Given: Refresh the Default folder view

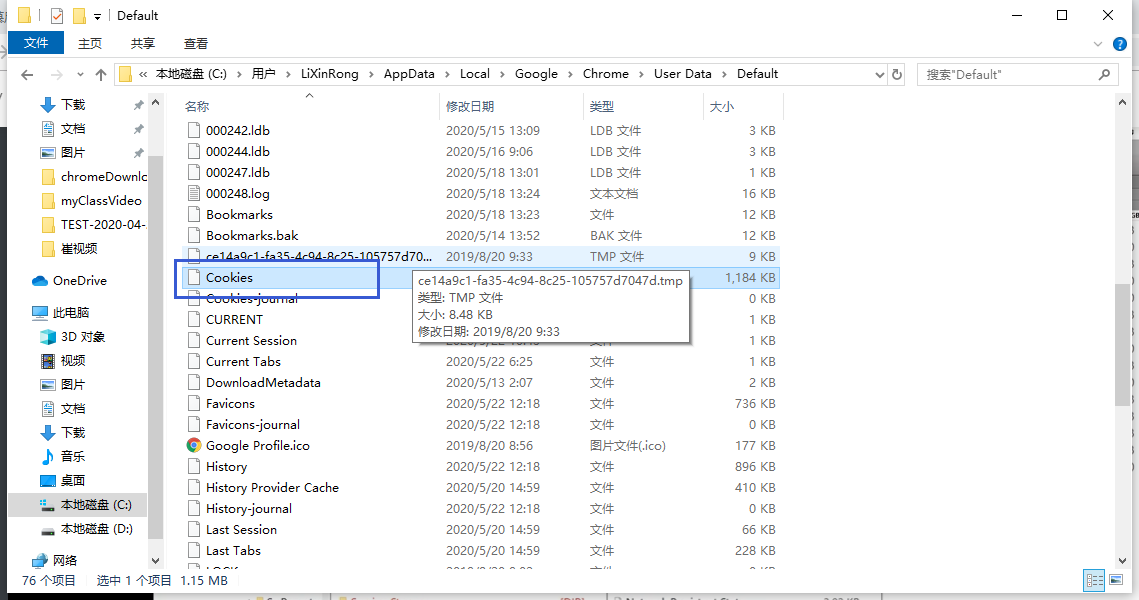Looking at the screenshot, I should tap(896, 74).
